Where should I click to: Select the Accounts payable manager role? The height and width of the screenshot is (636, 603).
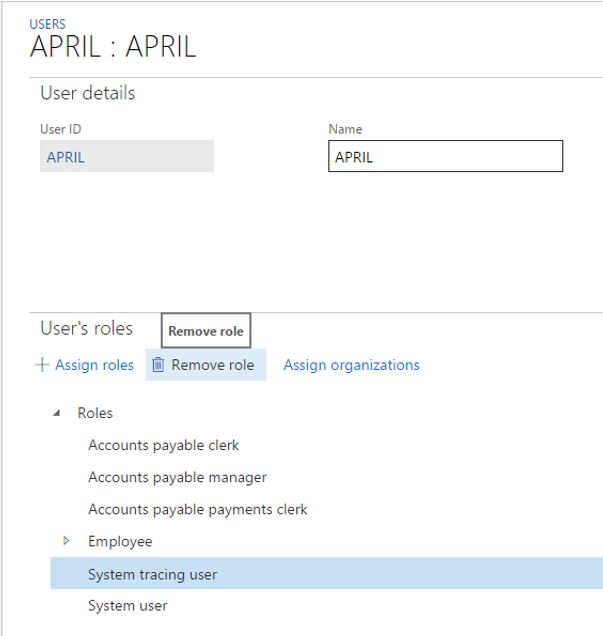pyautogui.click(x=177, y=477)
